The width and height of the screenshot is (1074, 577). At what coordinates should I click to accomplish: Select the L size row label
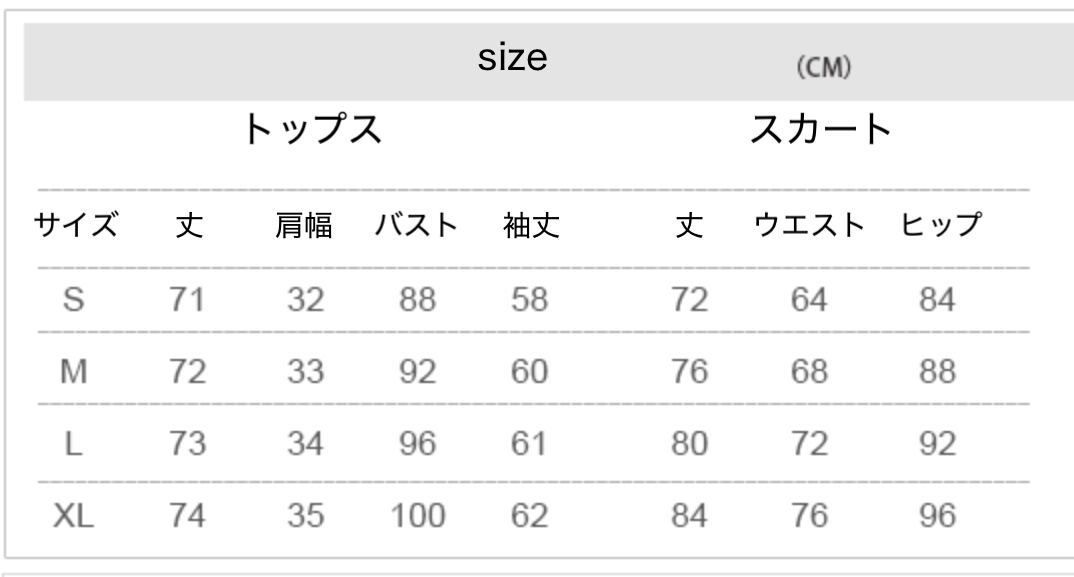pyautogui.click(x=72, y=443)
